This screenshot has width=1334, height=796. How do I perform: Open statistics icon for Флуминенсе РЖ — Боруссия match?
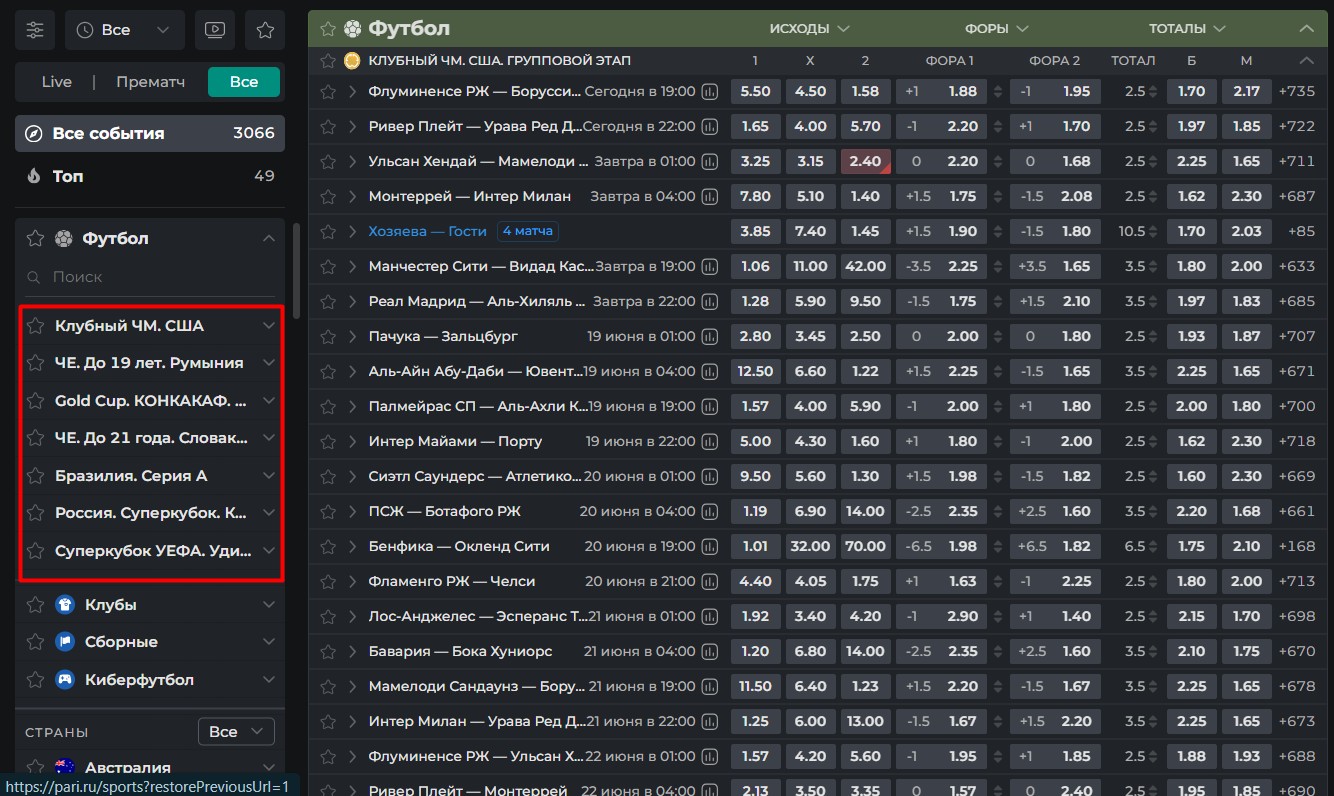pos(710,91)
